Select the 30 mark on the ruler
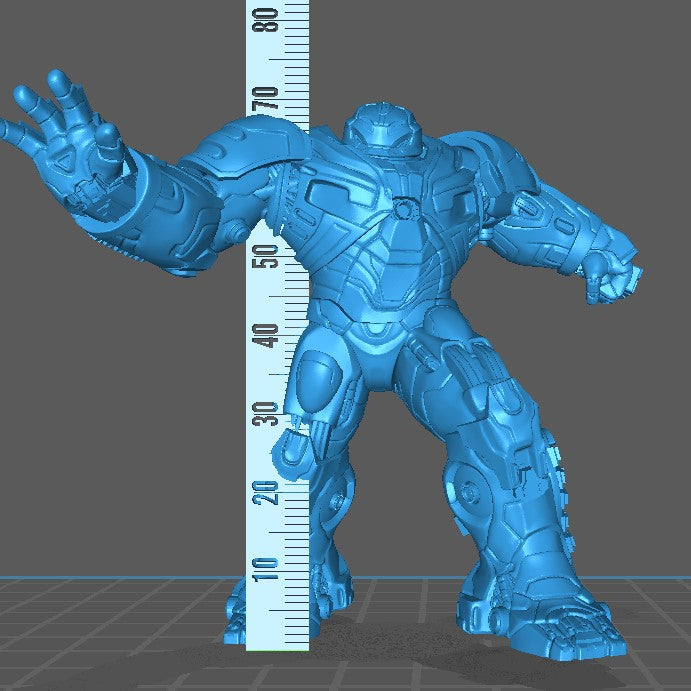This screenshot has width=691, height=691. pyautogui.click(x=266, y=414)
